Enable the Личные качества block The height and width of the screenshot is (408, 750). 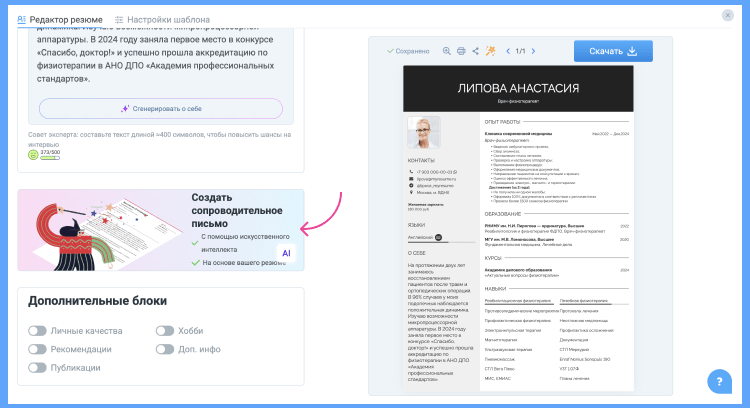(x=37, y=331)
